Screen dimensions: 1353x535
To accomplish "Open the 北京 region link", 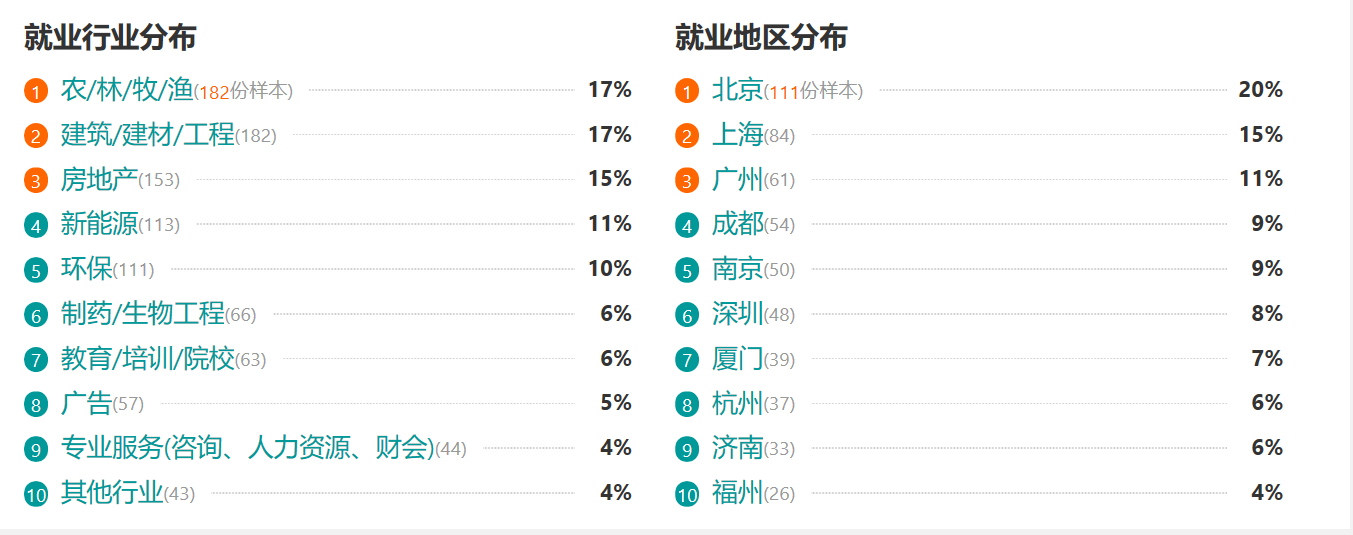I will (x=737, y=90).
